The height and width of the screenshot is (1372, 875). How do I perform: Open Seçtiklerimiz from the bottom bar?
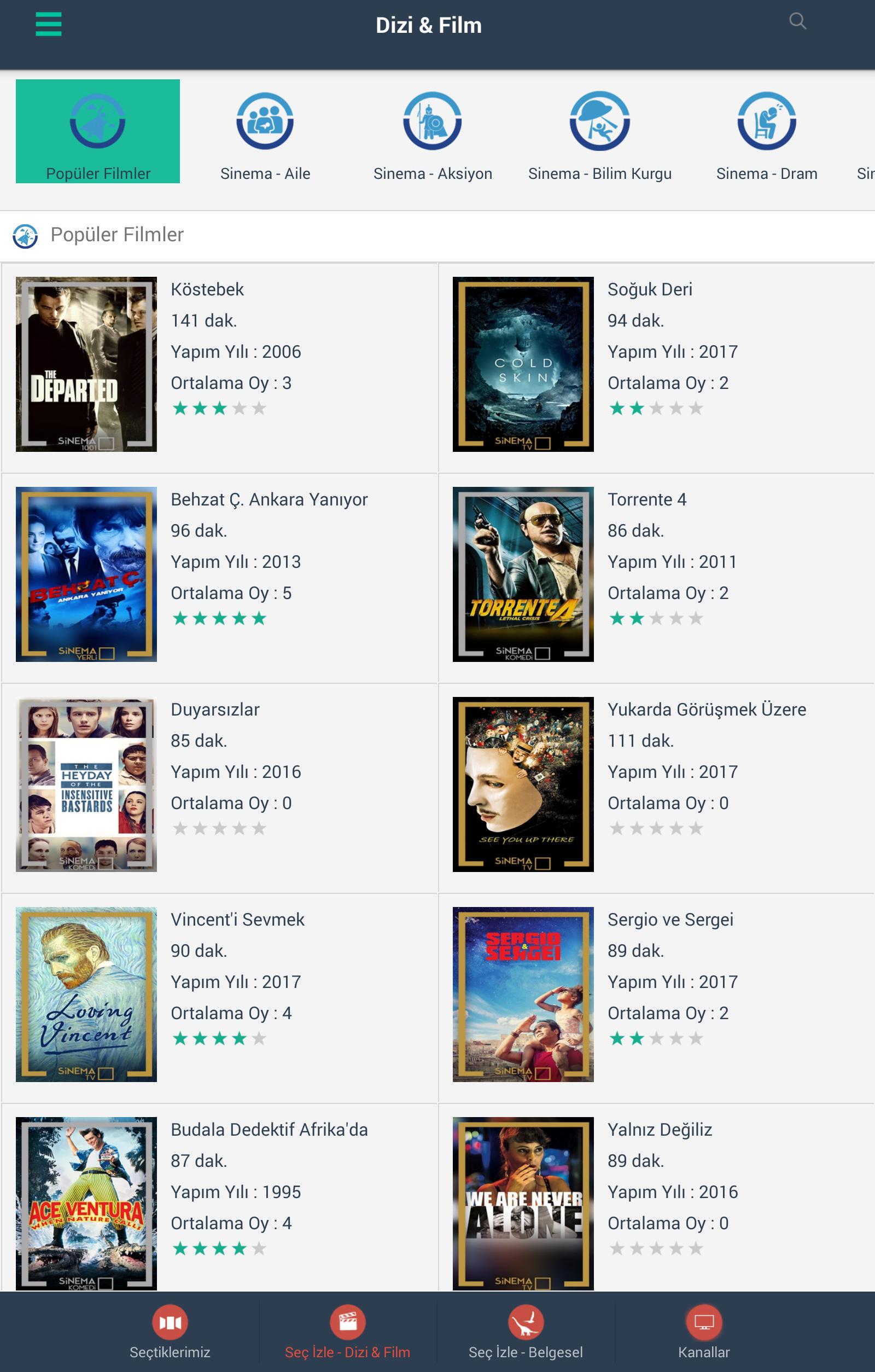click(x=170, y=1332)
